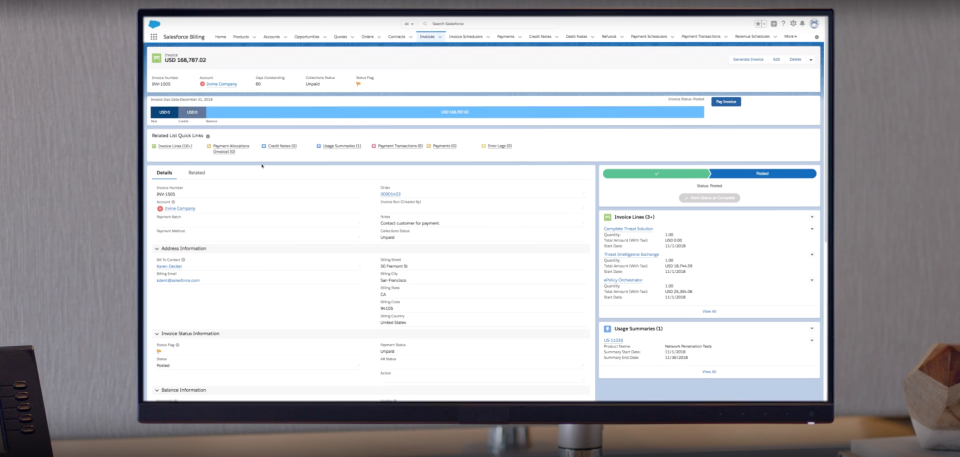
Task: Click the Invoice Lines quick link icon
Action: (x=154, y=146)
